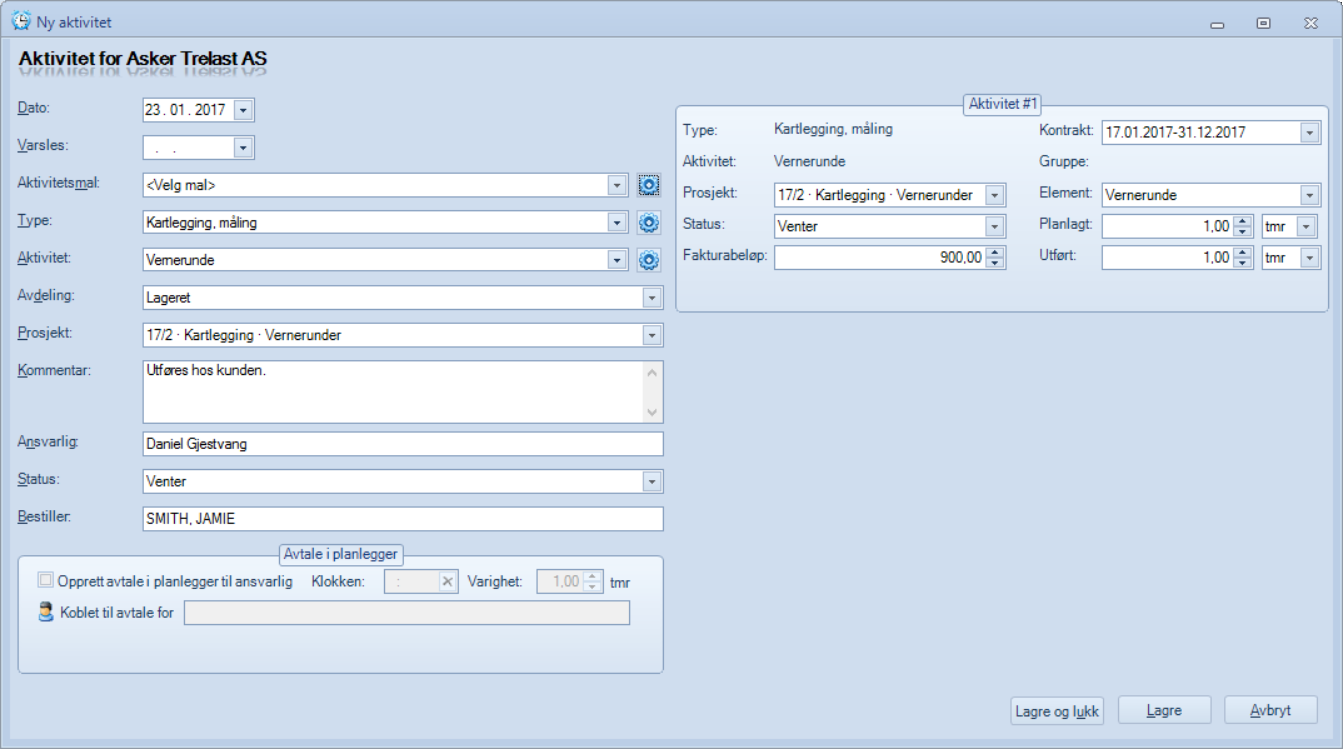Open the Dato date picker dropdown
This screenshot has height=749, width=1343.
[x=244, y=110]
